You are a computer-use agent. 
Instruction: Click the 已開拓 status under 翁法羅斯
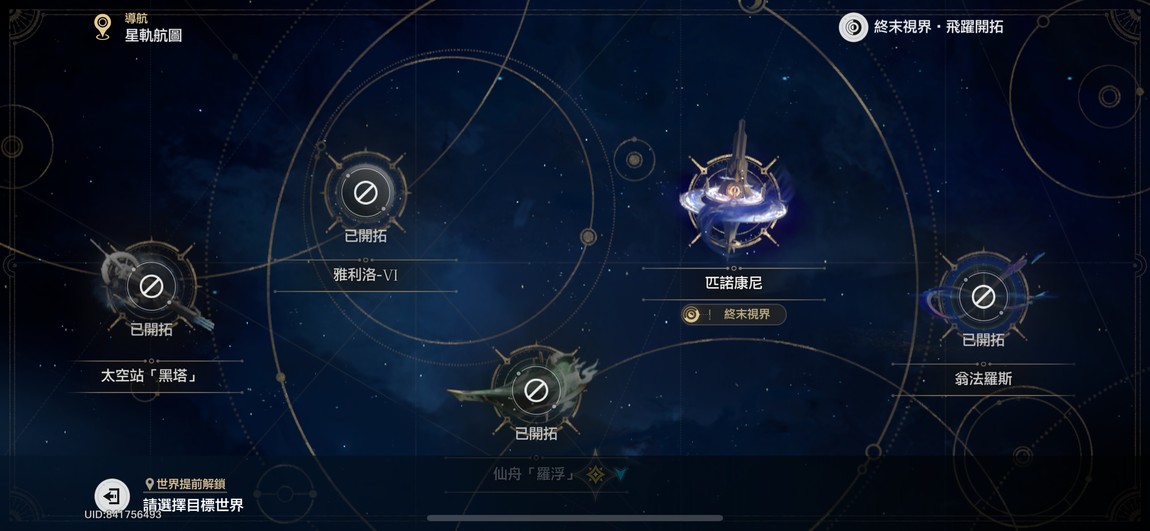983,340
